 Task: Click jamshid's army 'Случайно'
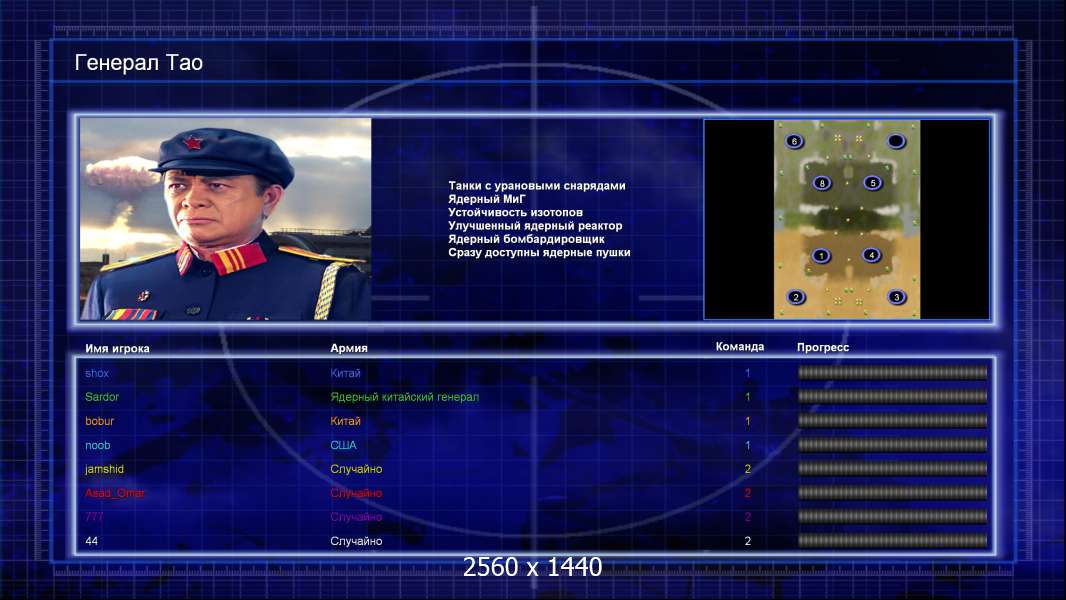click(x=356, y=470)
